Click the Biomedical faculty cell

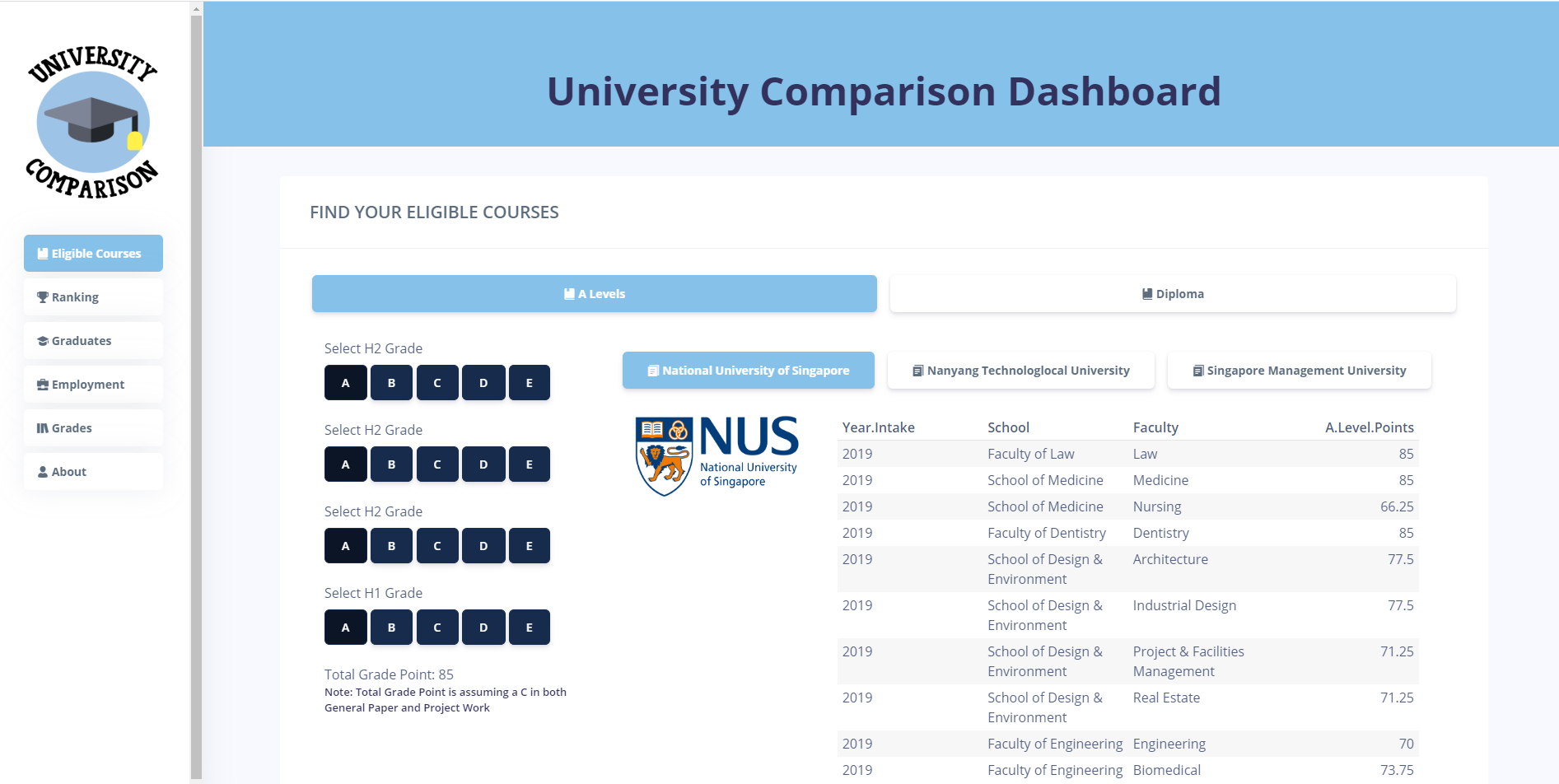[1166, 770]
